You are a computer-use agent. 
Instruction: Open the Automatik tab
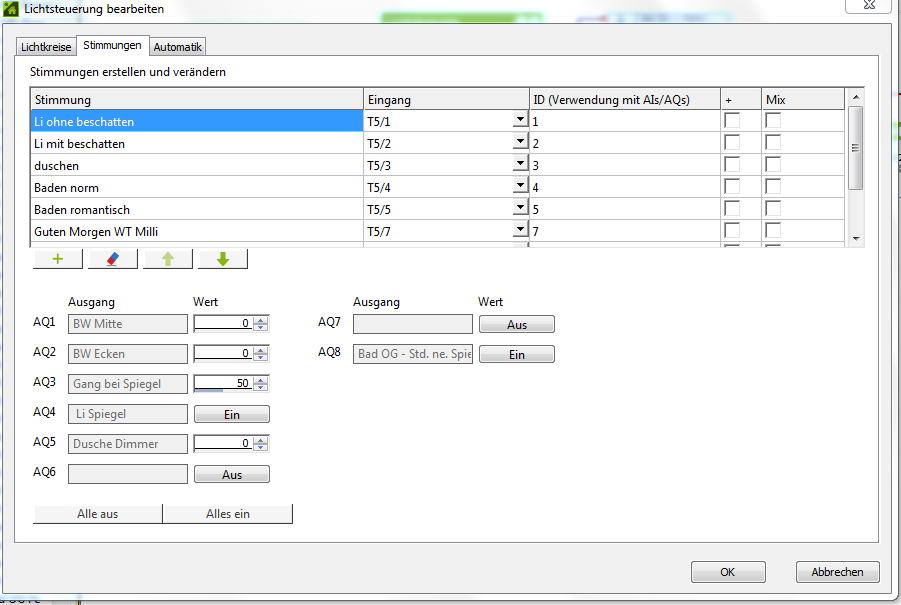click(x=178, y=47)
